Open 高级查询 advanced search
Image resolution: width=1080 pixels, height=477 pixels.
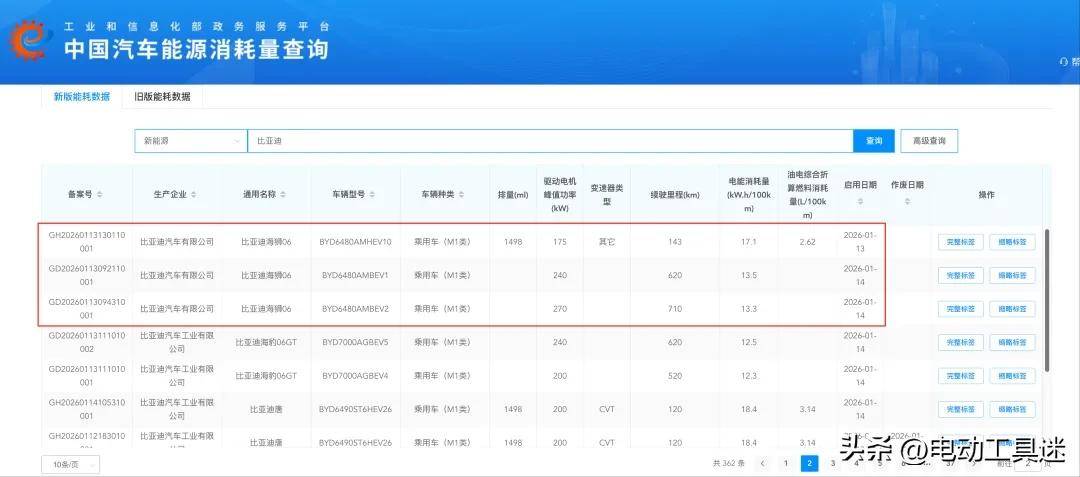click(x=928, y=141)
